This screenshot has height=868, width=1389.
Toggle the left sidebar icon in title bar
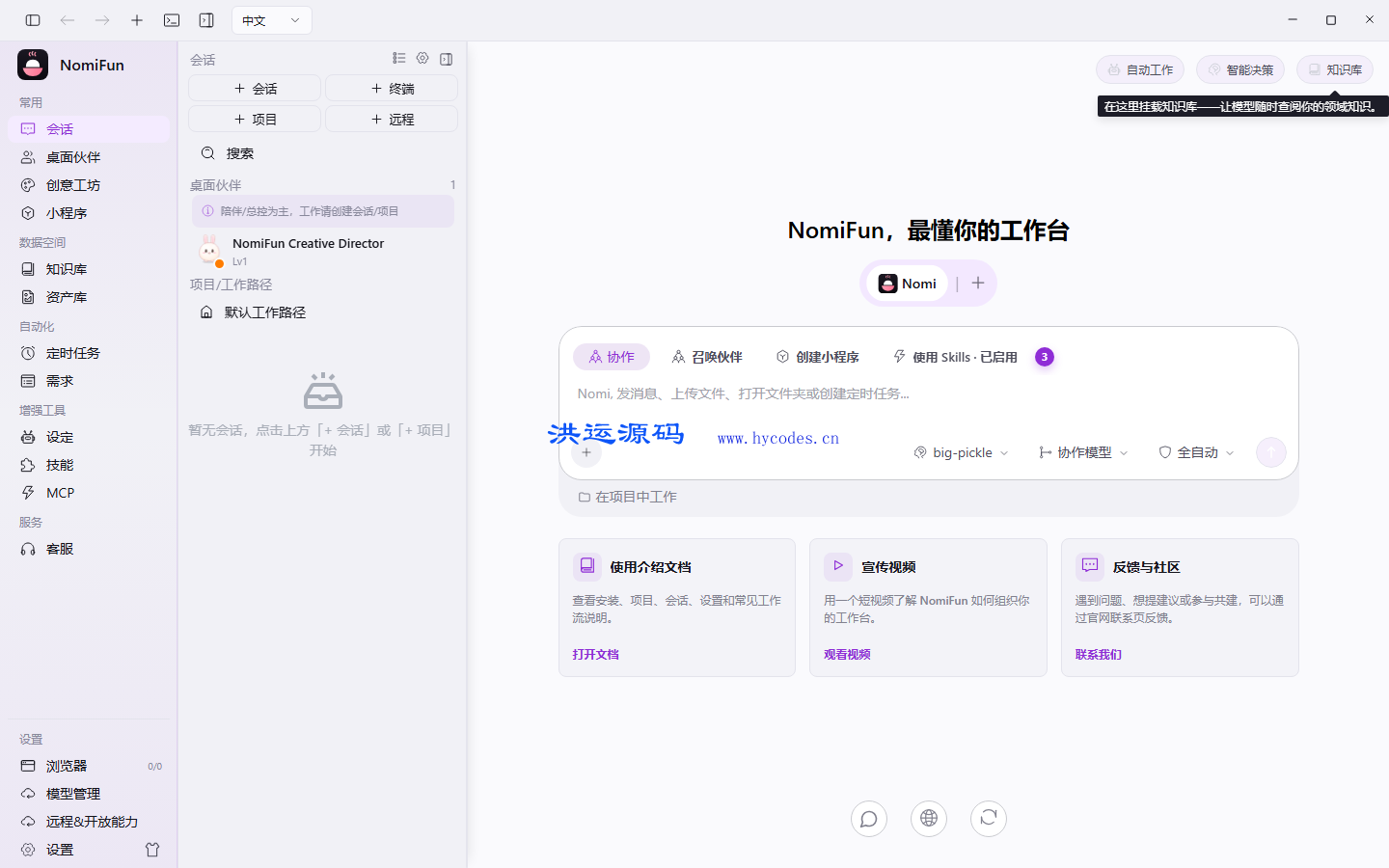click(x=33, y=20)
